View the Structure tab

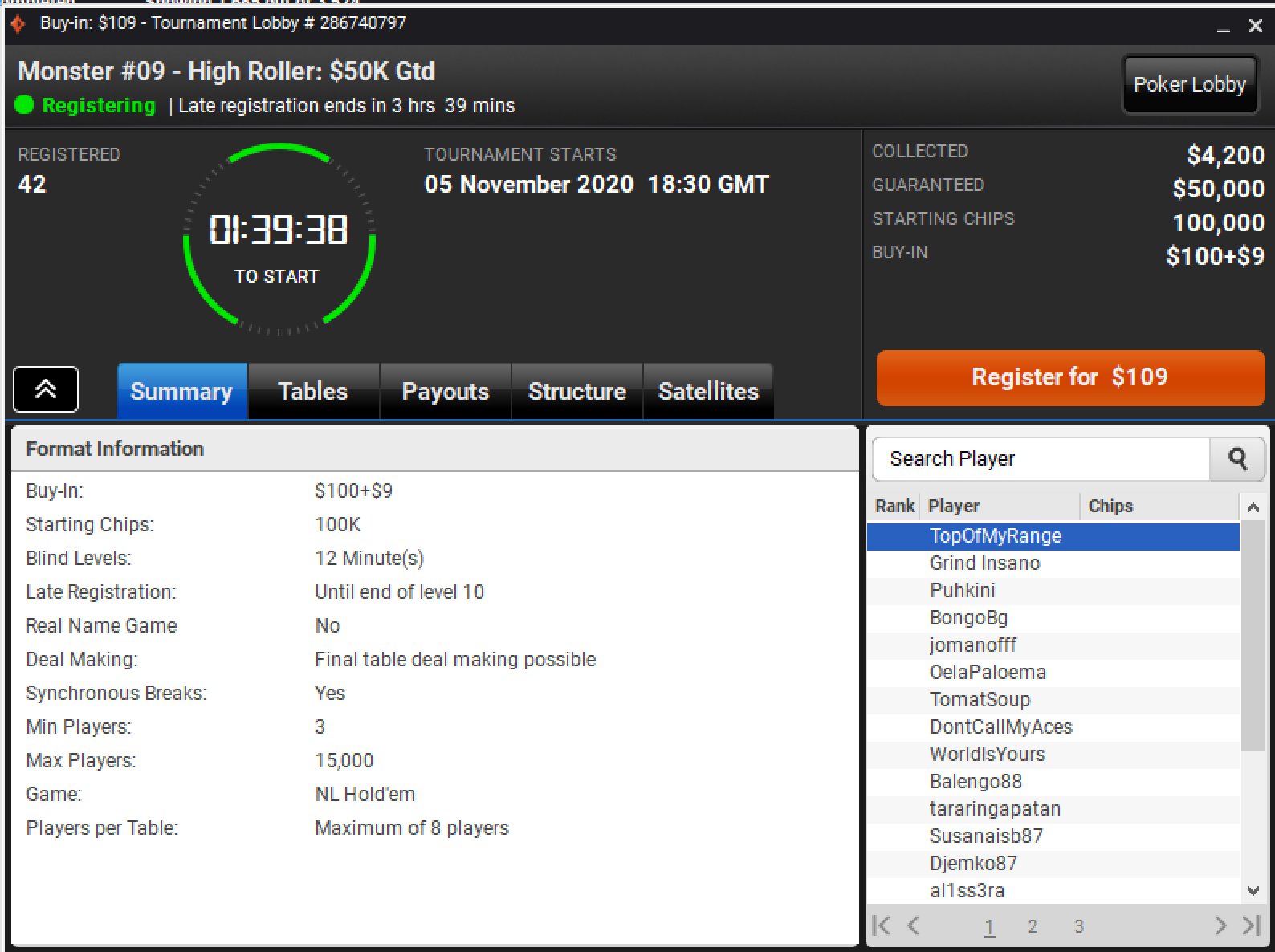pos(576,391)
